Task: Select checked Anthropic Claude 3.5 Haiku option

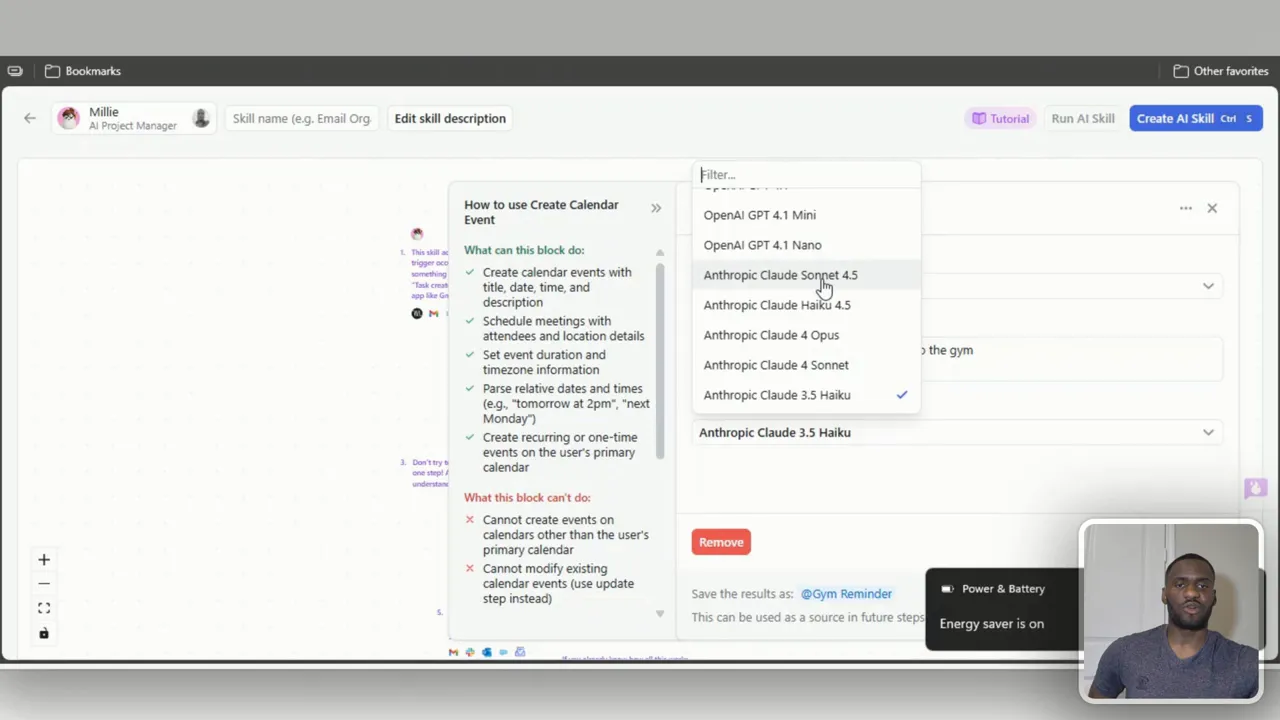Action: point(806,395)
